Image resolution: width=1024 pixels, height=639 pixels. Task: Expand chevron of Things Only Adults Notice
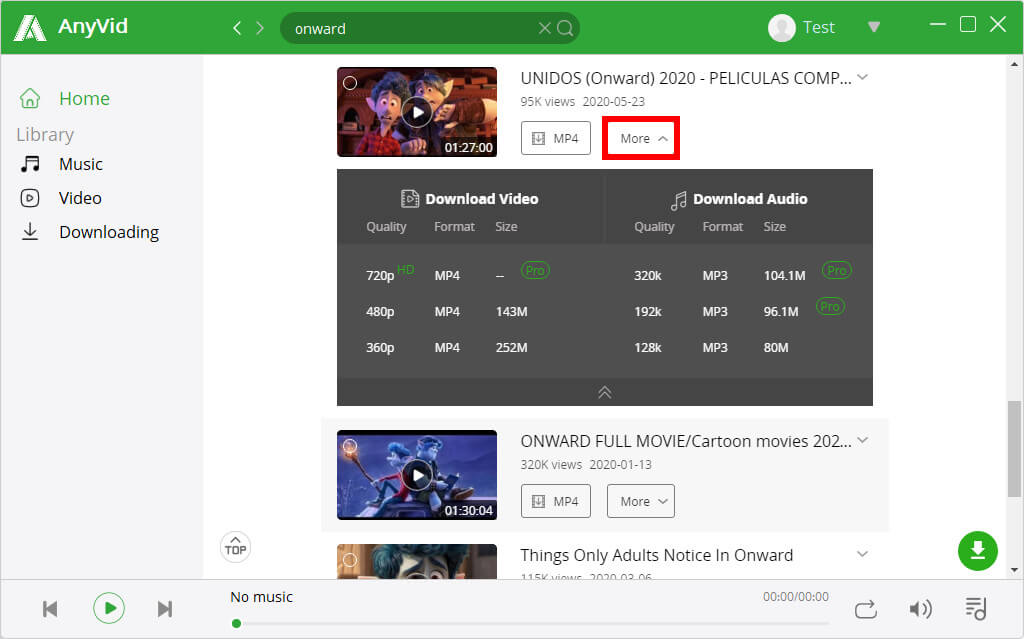click(863, 554)
